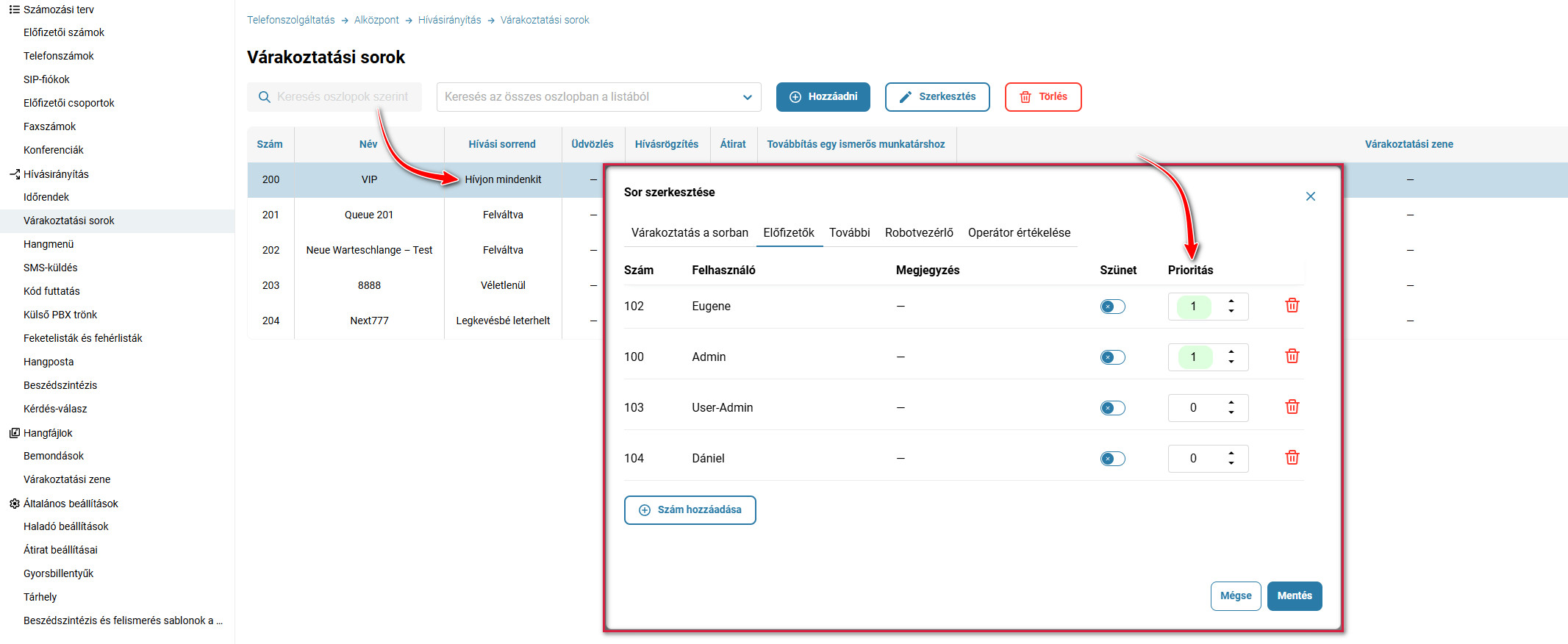
Task: Sort by Név column header
Action: point(368,144)
